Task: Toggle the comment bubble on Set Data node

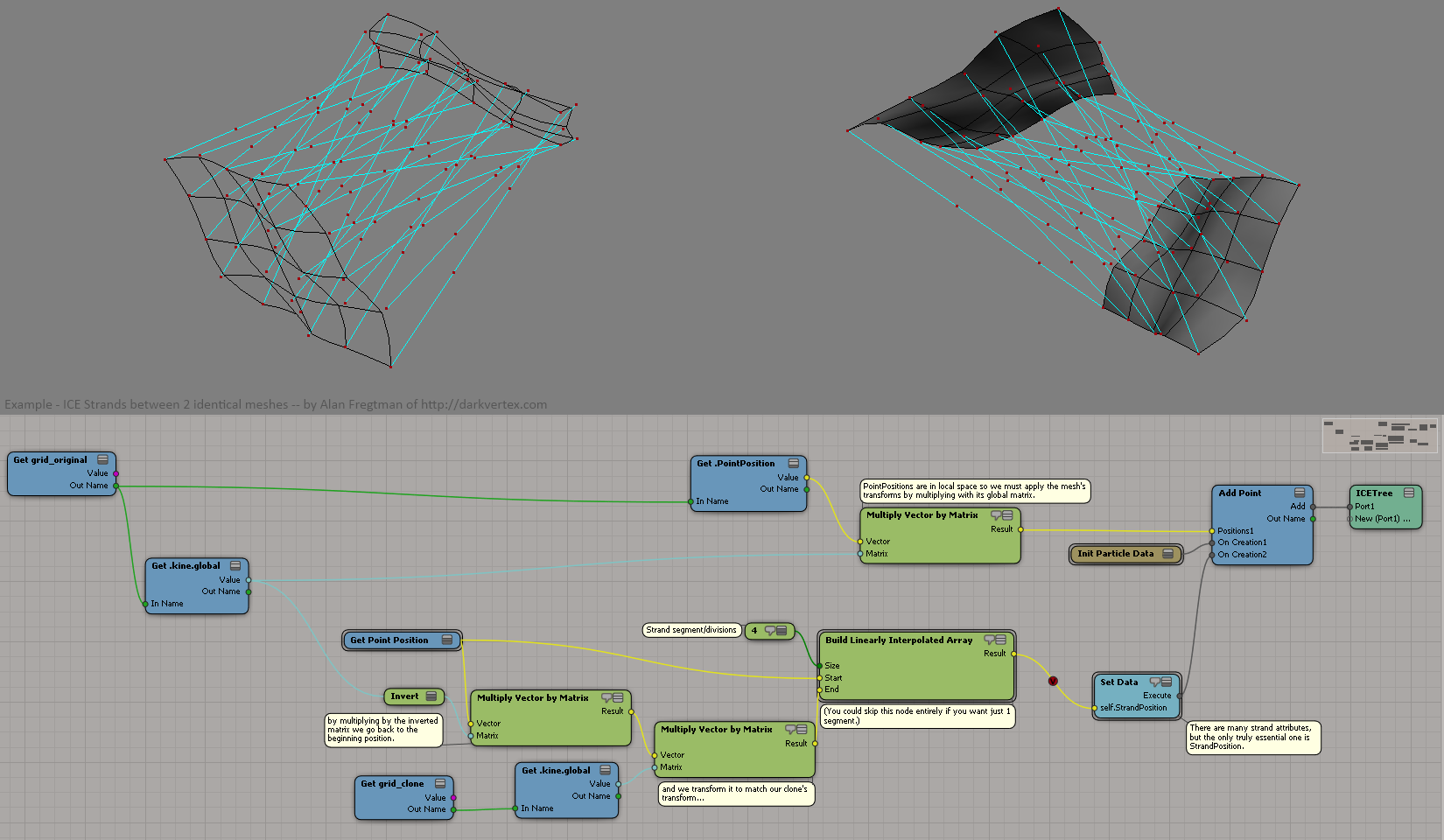Action: [1155, 682]
